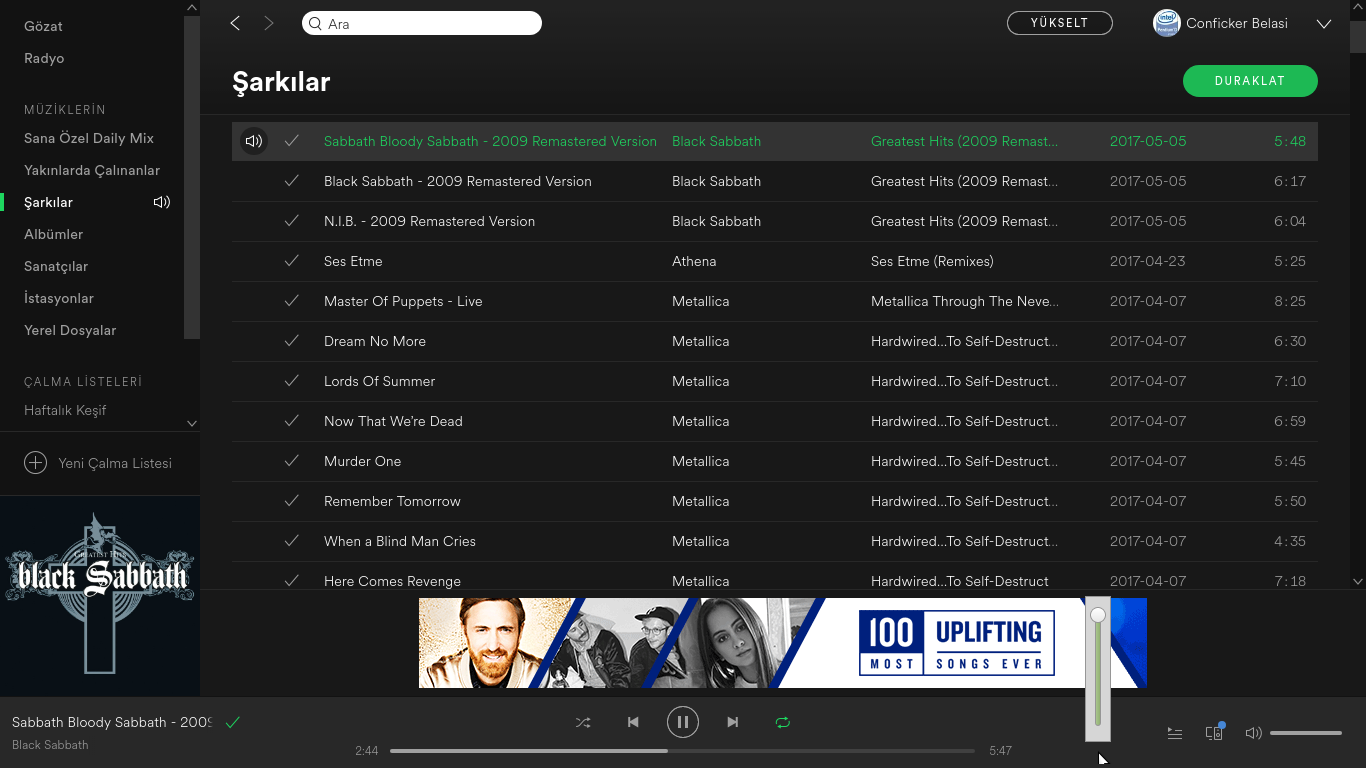Open the Haftalık Keşif playlist
The height and width of the screenshot is (768, 1366).
[65, 410]
